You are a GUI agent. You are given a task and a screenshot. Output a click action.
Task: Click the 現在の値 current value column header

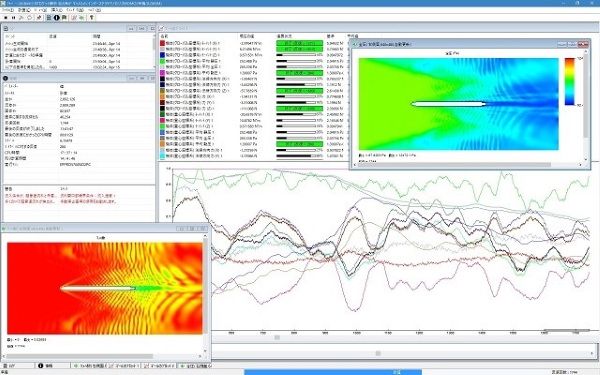pos(246,36)
